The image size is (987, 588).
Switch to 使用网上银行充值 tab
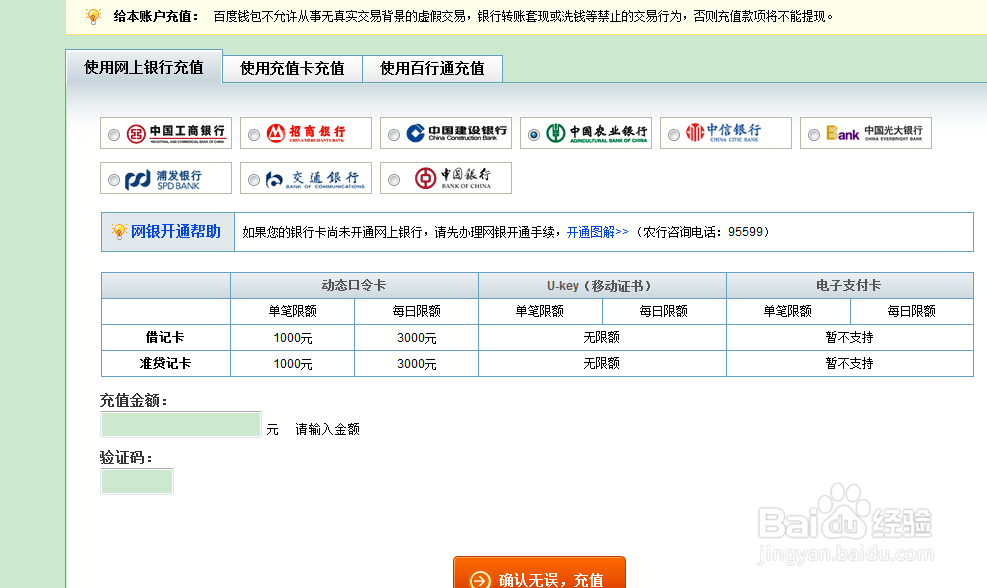coord(144,67)
